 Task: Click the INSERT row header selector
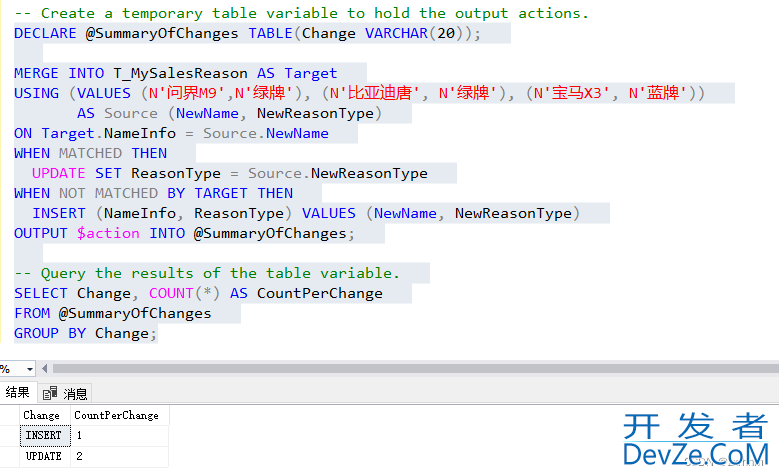9,435
